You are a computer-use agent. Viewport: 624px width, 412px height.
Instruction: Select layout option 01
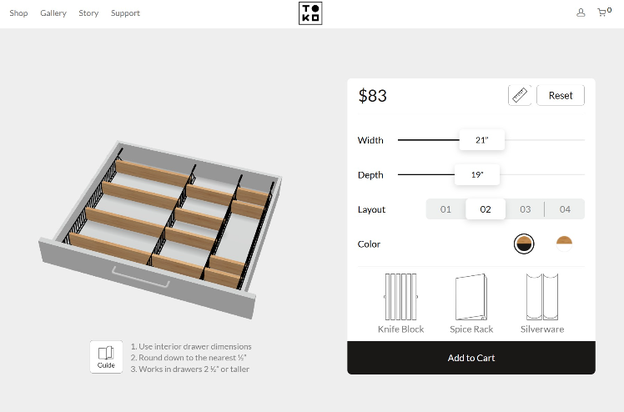(446, 210)
